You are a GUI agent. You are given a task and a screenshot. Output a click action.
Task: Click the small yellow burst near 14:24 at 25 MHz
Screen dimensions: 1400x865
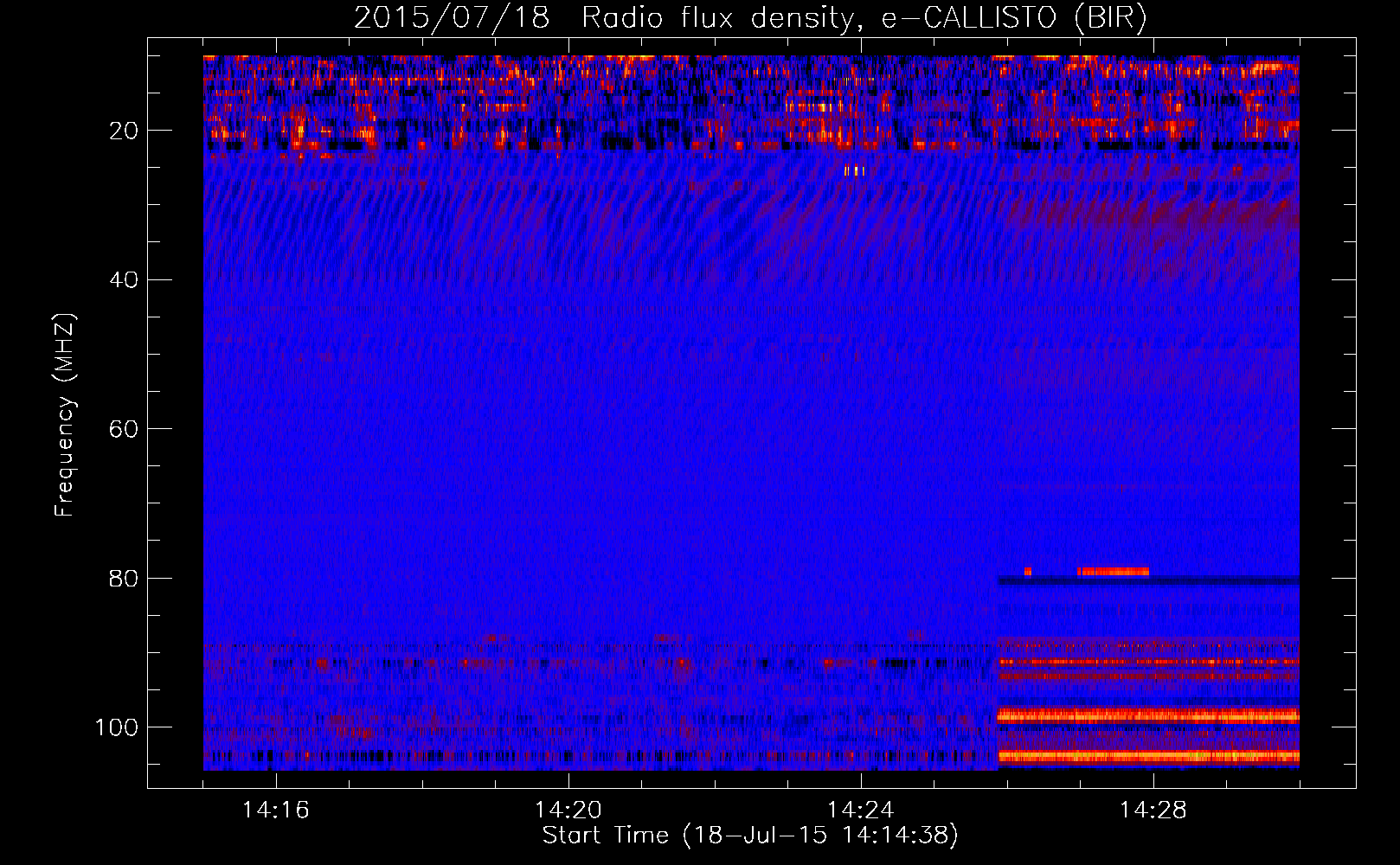(x=854, y=170)
